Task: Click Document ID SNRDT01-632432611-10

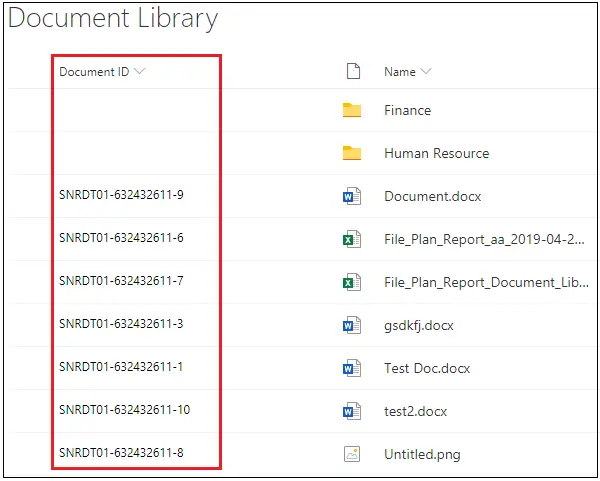Action: click(x=124, y=410)
